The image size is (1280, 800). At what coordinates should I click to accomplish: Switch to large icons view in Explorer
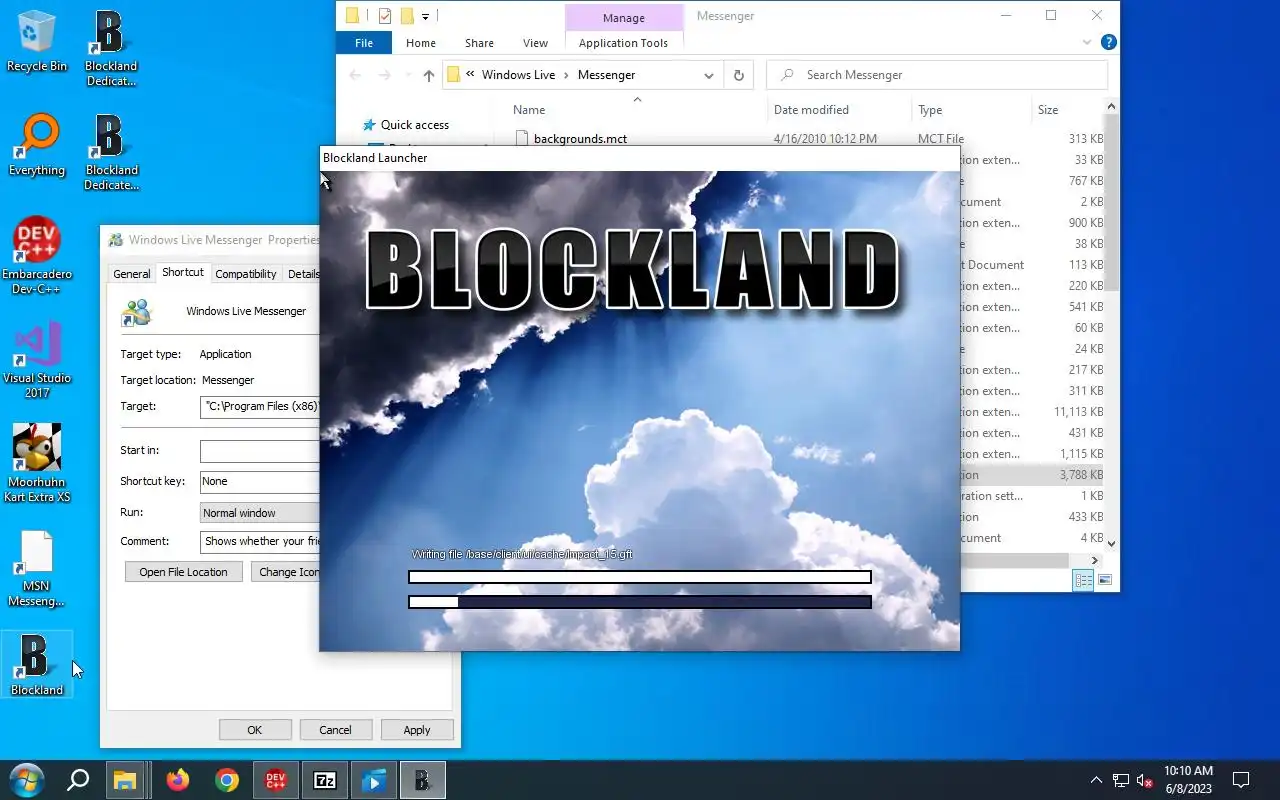[1105, 580]
